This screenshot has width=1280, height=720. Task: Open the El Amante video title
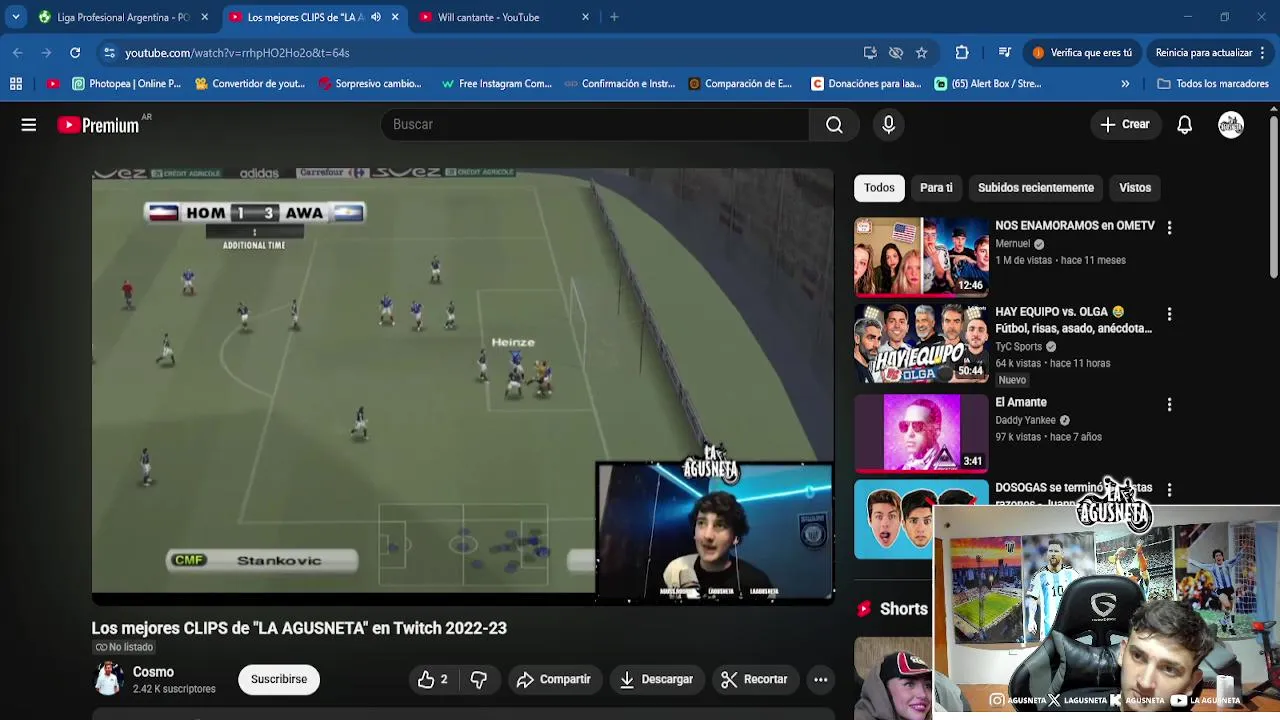(x=1021, y=402)
